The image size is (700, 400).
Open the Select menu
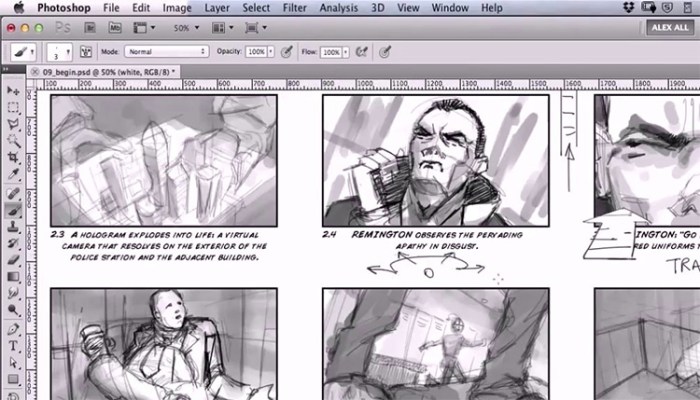pyautogui.click(x=256, y=8)
